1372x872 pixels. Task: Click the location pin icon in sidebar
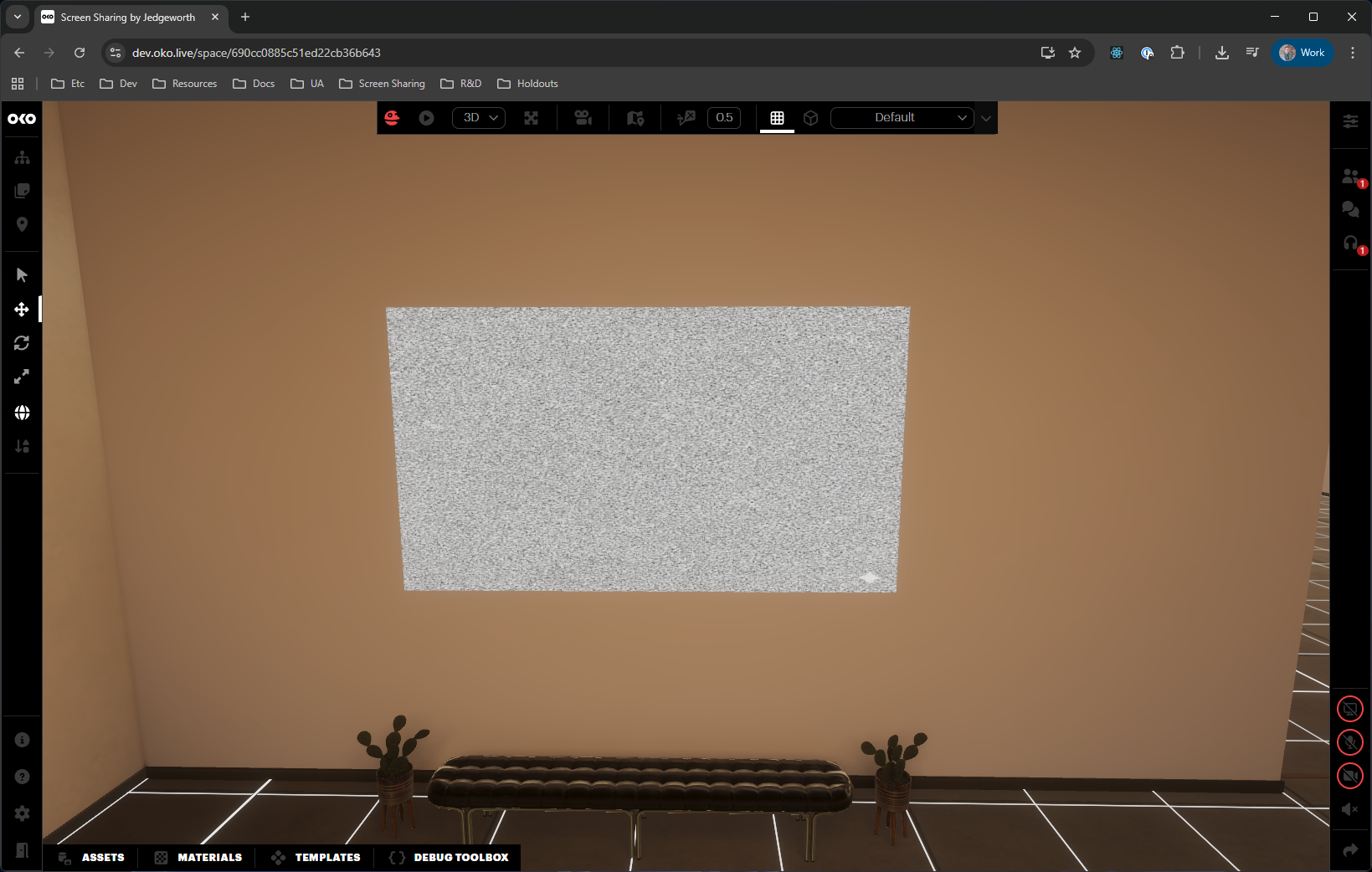22,224
